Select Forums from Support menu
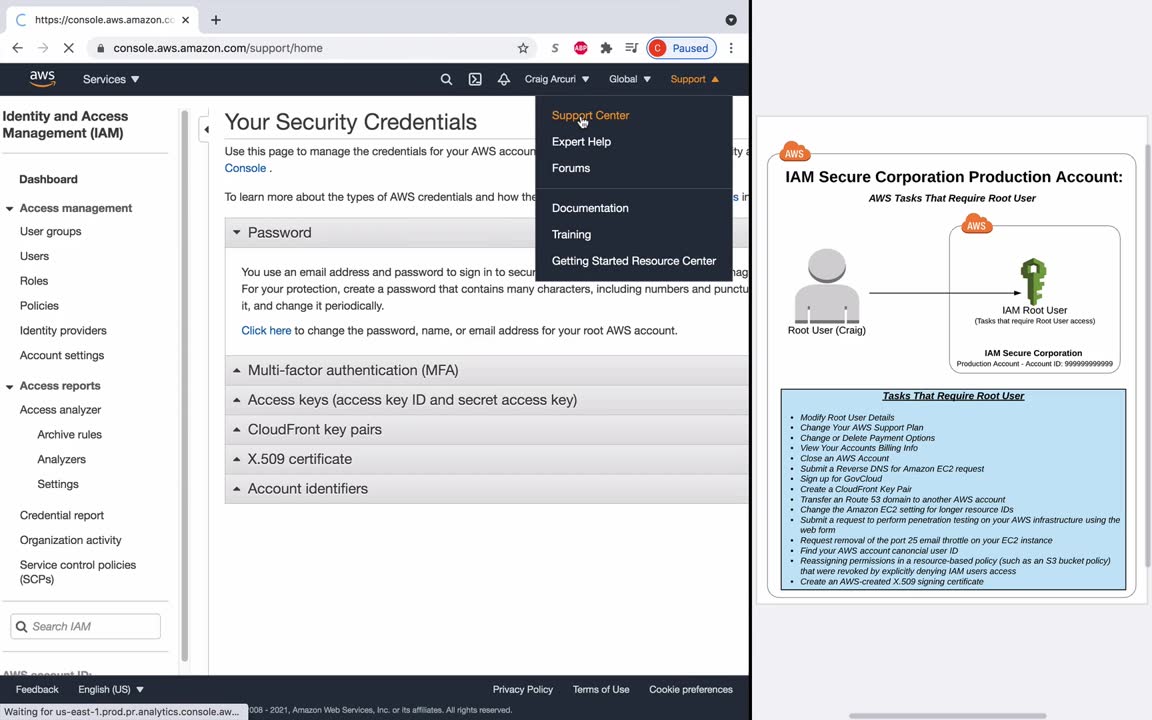 pos(571,168)
